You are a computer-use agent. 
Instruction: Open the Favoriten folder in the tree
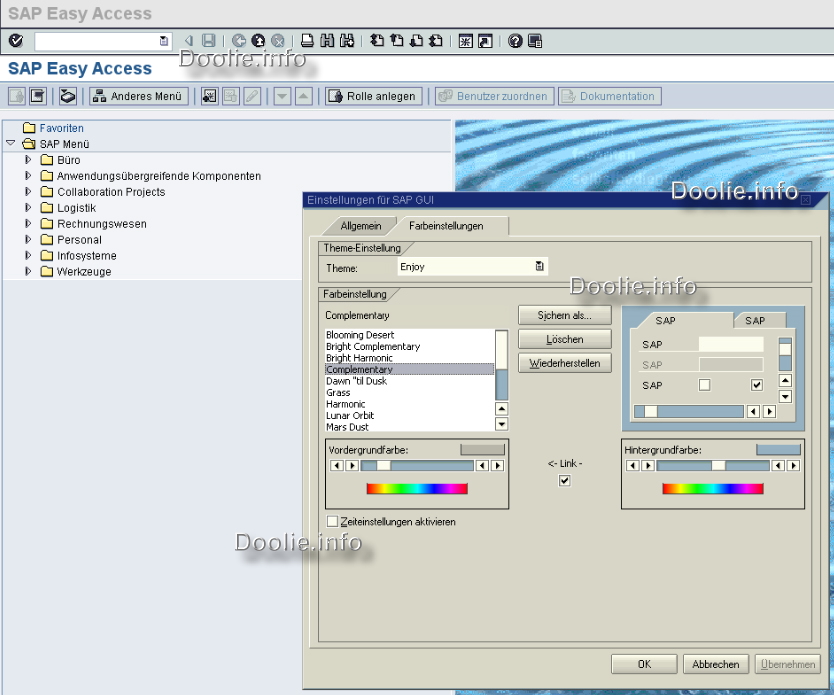(x=54, y=128)
